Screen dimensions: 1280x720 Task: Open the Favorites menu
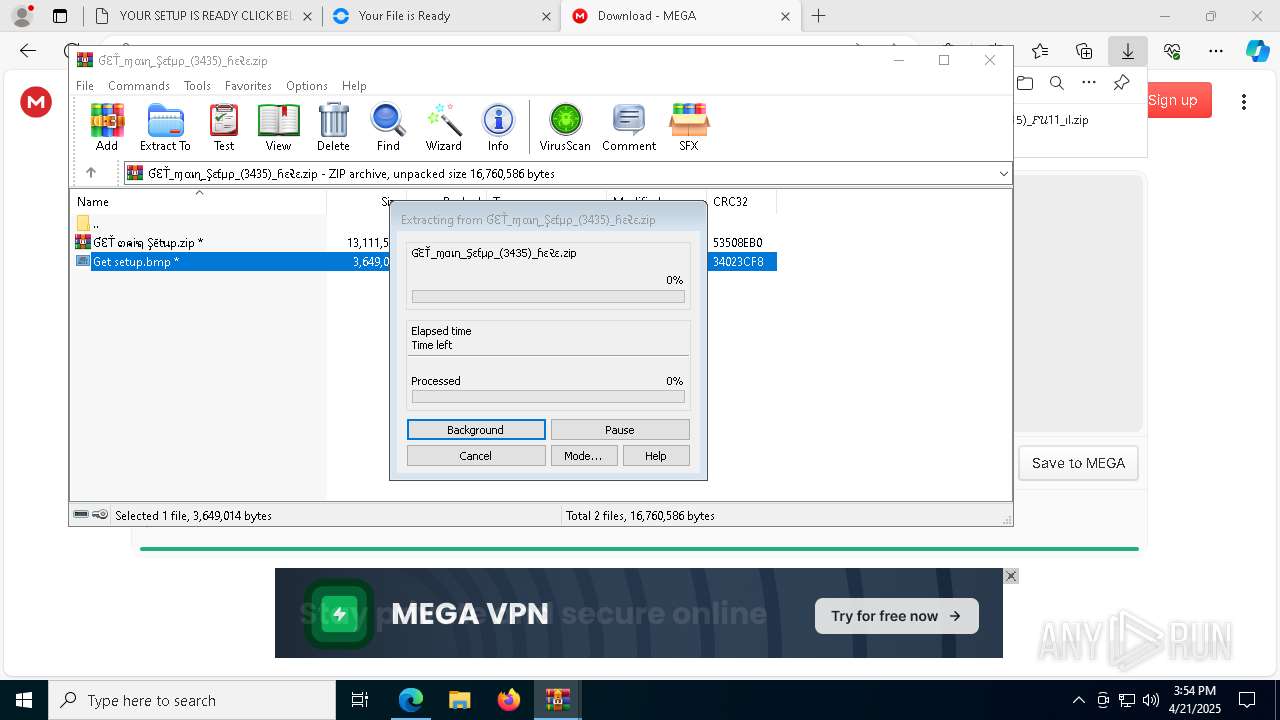pos(248,86)
